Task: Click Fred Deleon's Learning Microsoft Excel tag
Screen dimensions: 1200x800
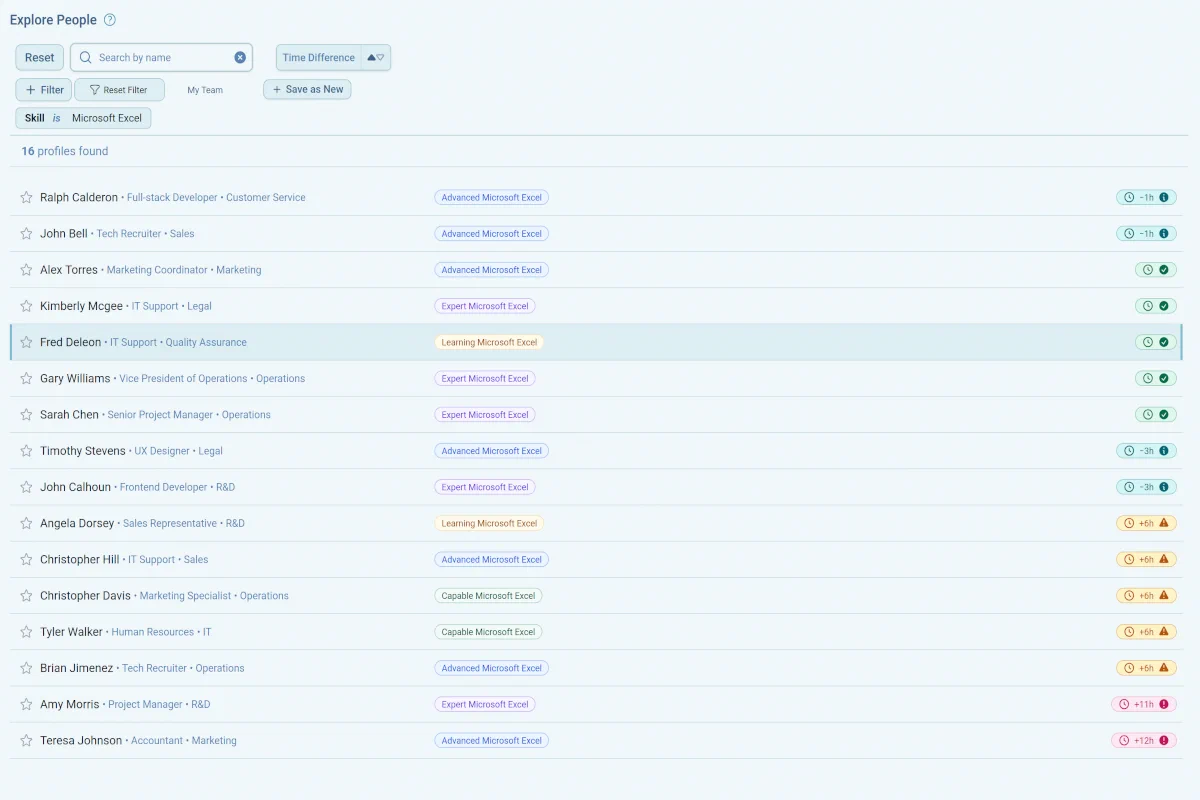Action: [x=489, y=342]
